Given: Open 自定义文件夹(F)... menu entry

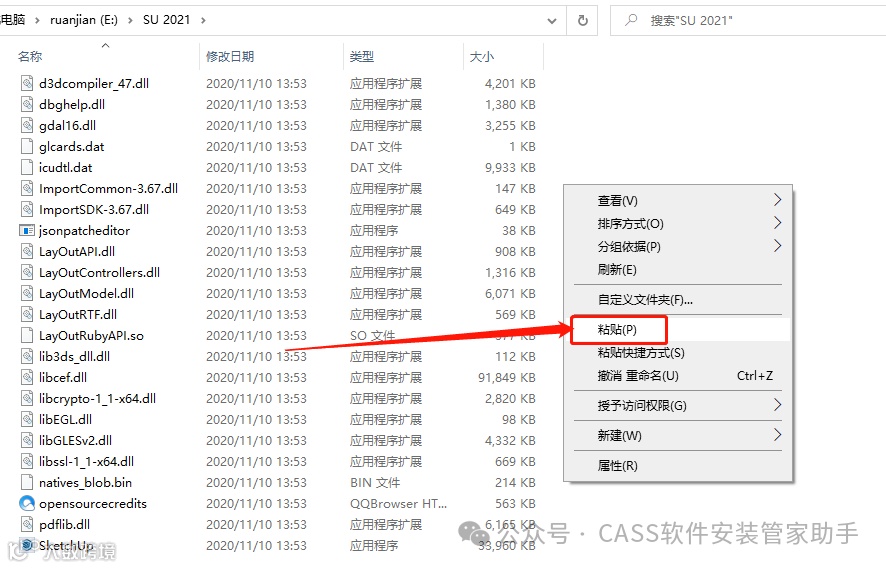Looking at the screenshot, I should pyautogui.click(x=678, y=300).
